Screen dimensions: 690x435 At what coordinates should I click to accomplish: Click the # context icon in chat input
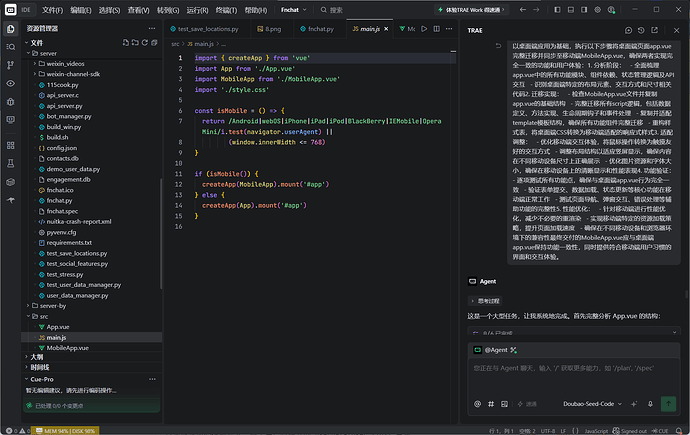pyautogui.click(x=491, y=404)
